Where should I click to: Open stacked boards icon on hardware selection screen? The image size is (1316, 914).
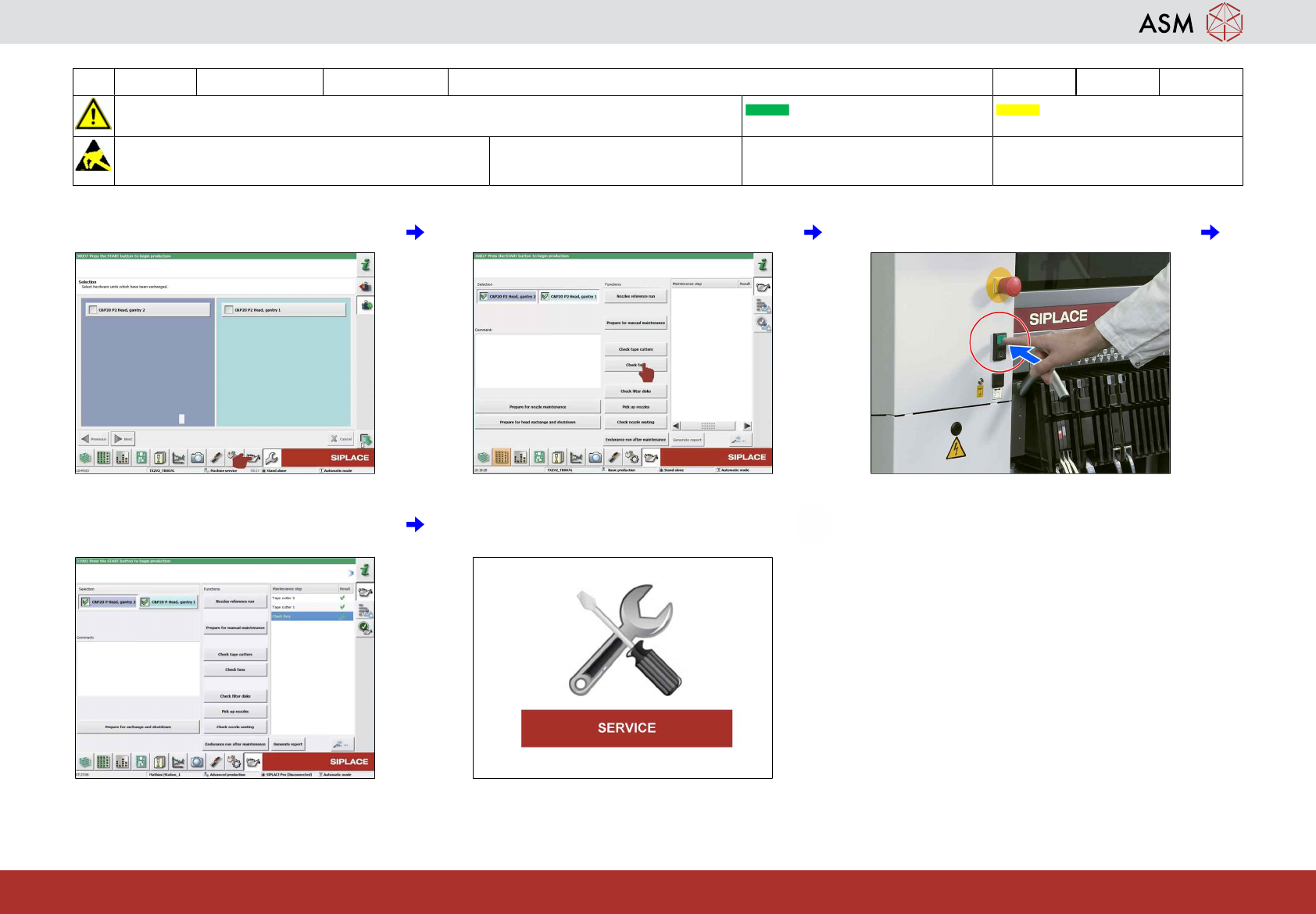point(84,458)
